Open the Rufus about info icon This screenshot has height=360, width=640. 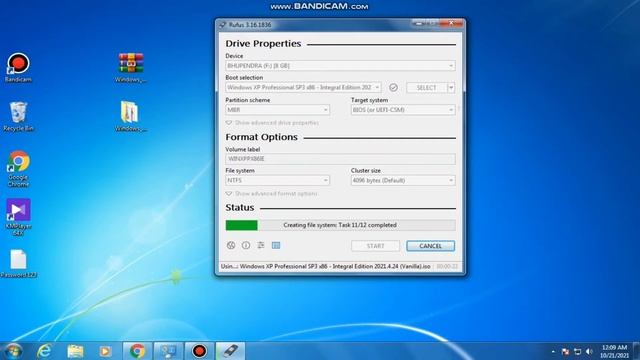(246, 245)
